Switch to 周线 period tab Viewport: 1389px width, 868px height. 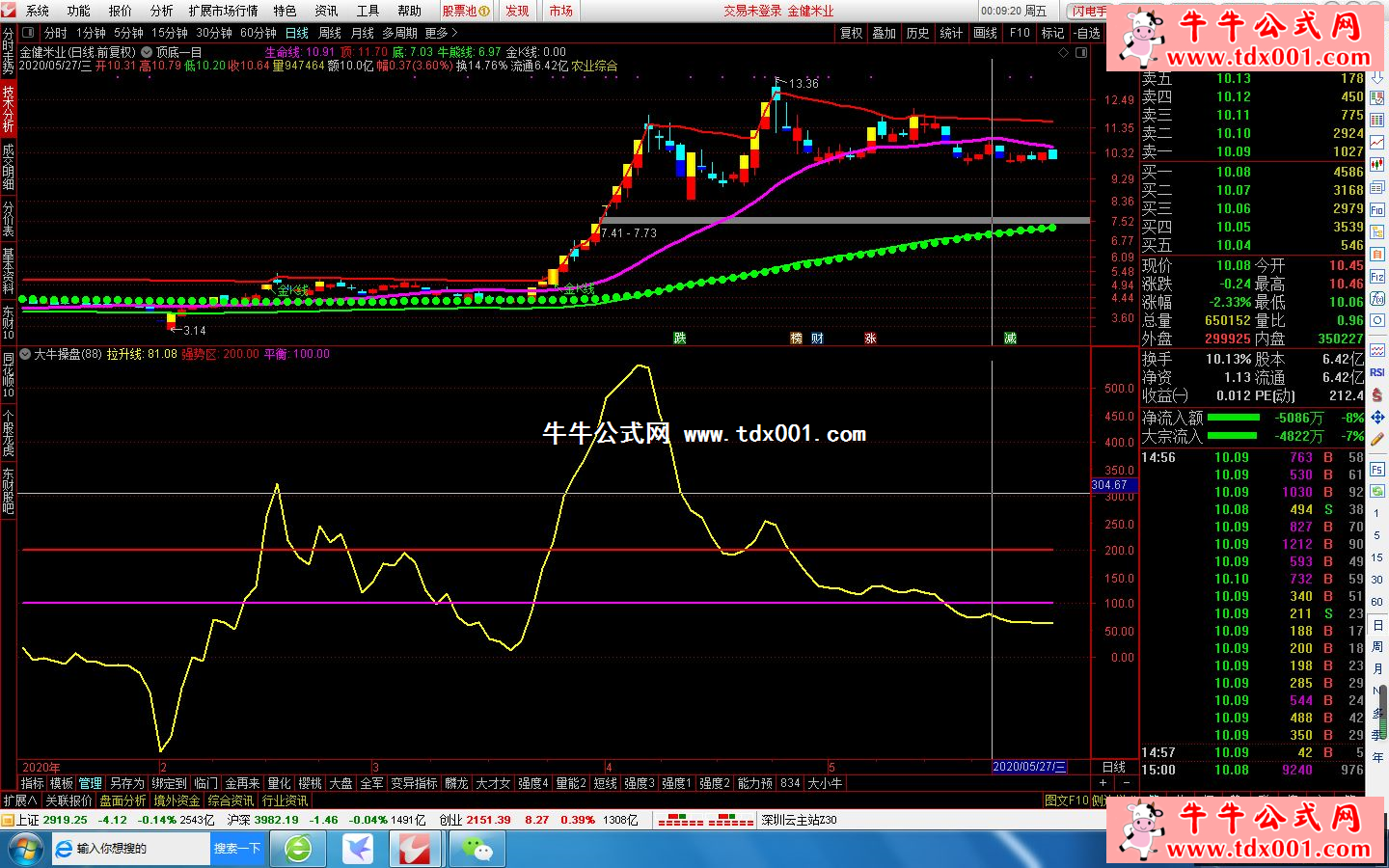click(x=330, y=33)
